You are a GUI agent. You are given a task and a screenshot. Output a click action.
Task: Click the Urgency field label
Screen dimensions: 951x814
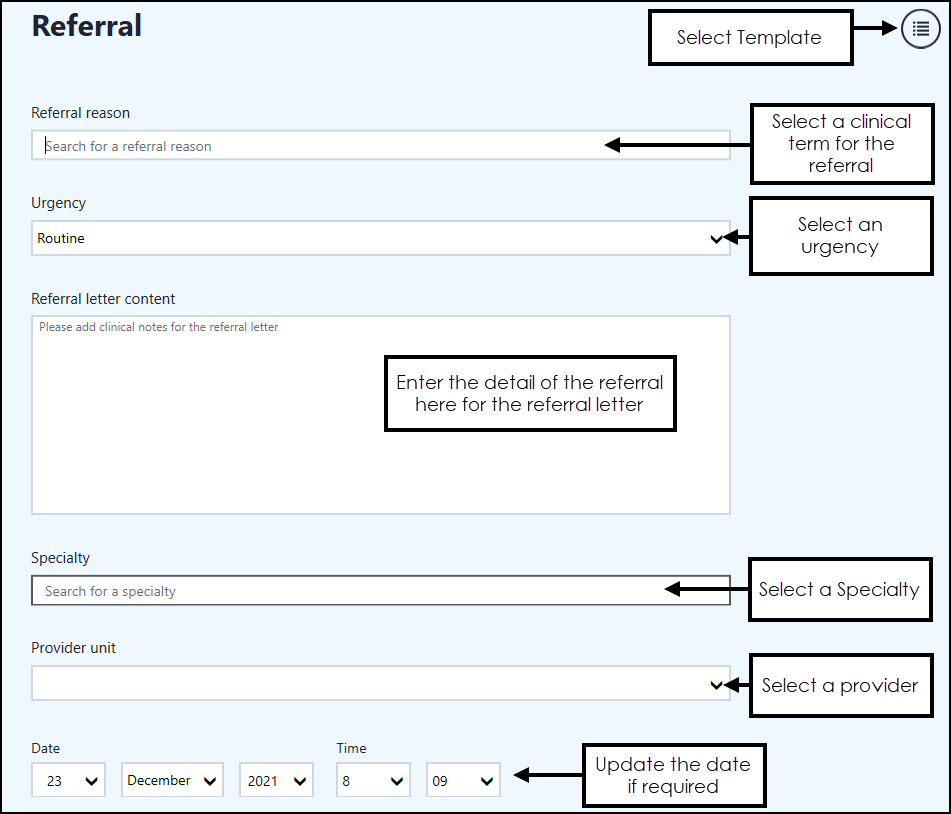[59, 203]
